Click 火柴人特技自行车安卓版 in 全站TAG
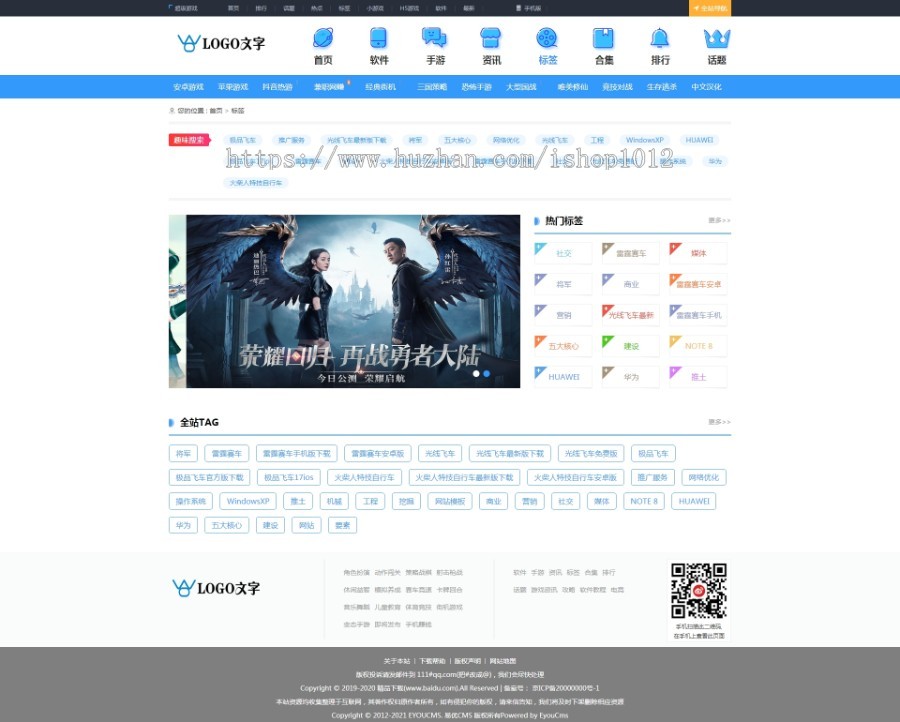 575,478
